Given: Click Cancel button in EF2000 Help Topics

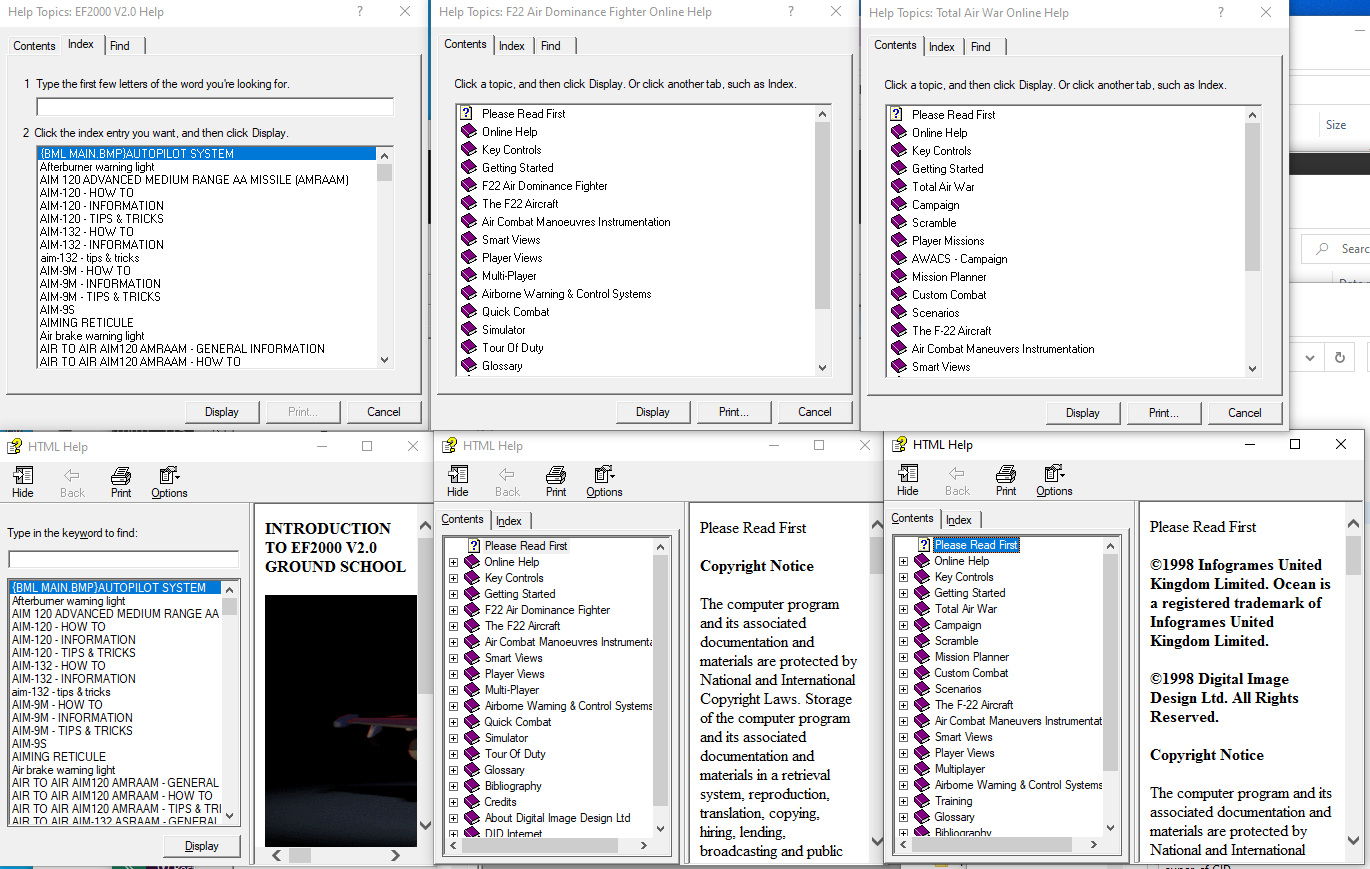Looking at the screenshot, I should point(384,412).
